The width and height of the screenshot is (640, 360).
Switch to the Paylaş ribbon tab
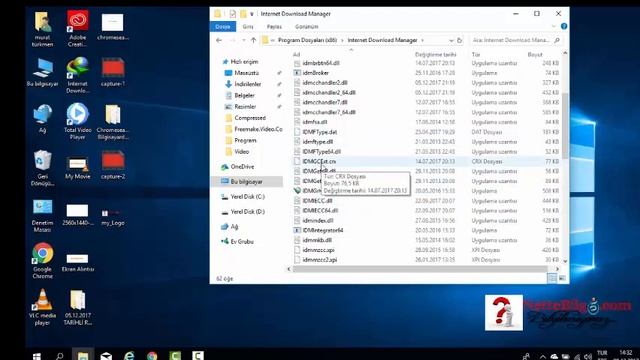(274, 27)
